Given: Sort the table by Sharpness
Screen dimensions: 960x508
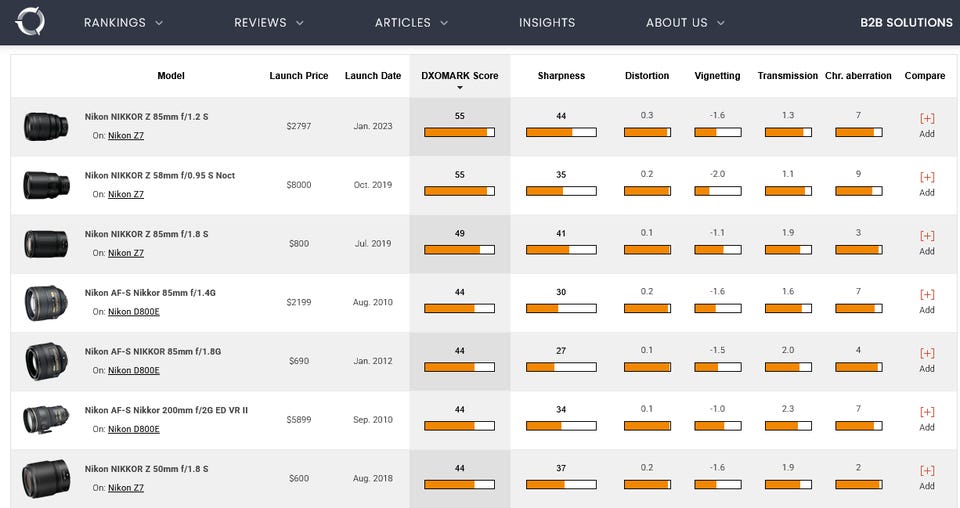Looking at the screenshot, I should [561, 76].
